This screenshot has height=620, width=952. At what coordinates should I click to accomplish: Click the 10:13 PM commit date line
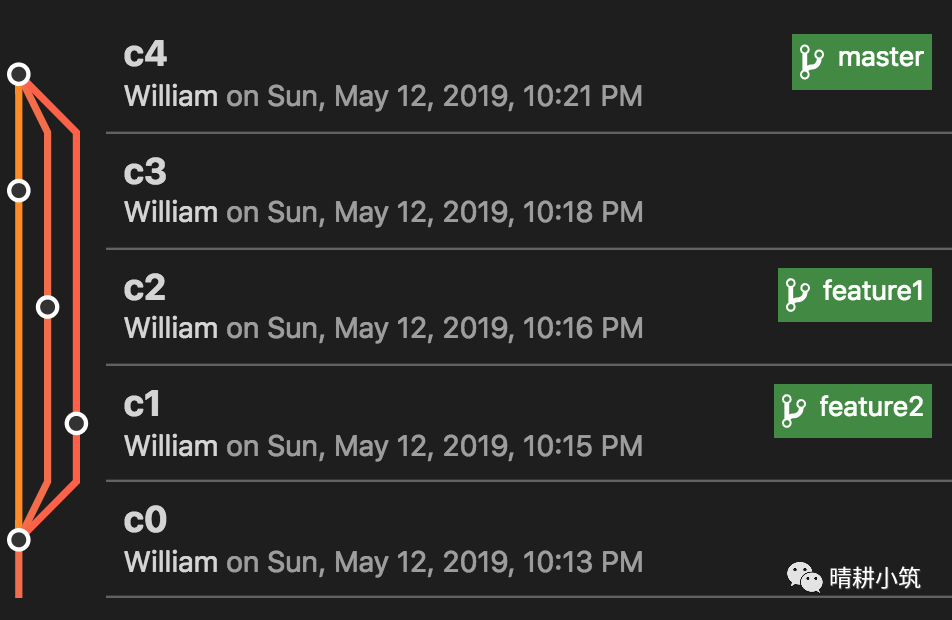(x=383, y=562)
